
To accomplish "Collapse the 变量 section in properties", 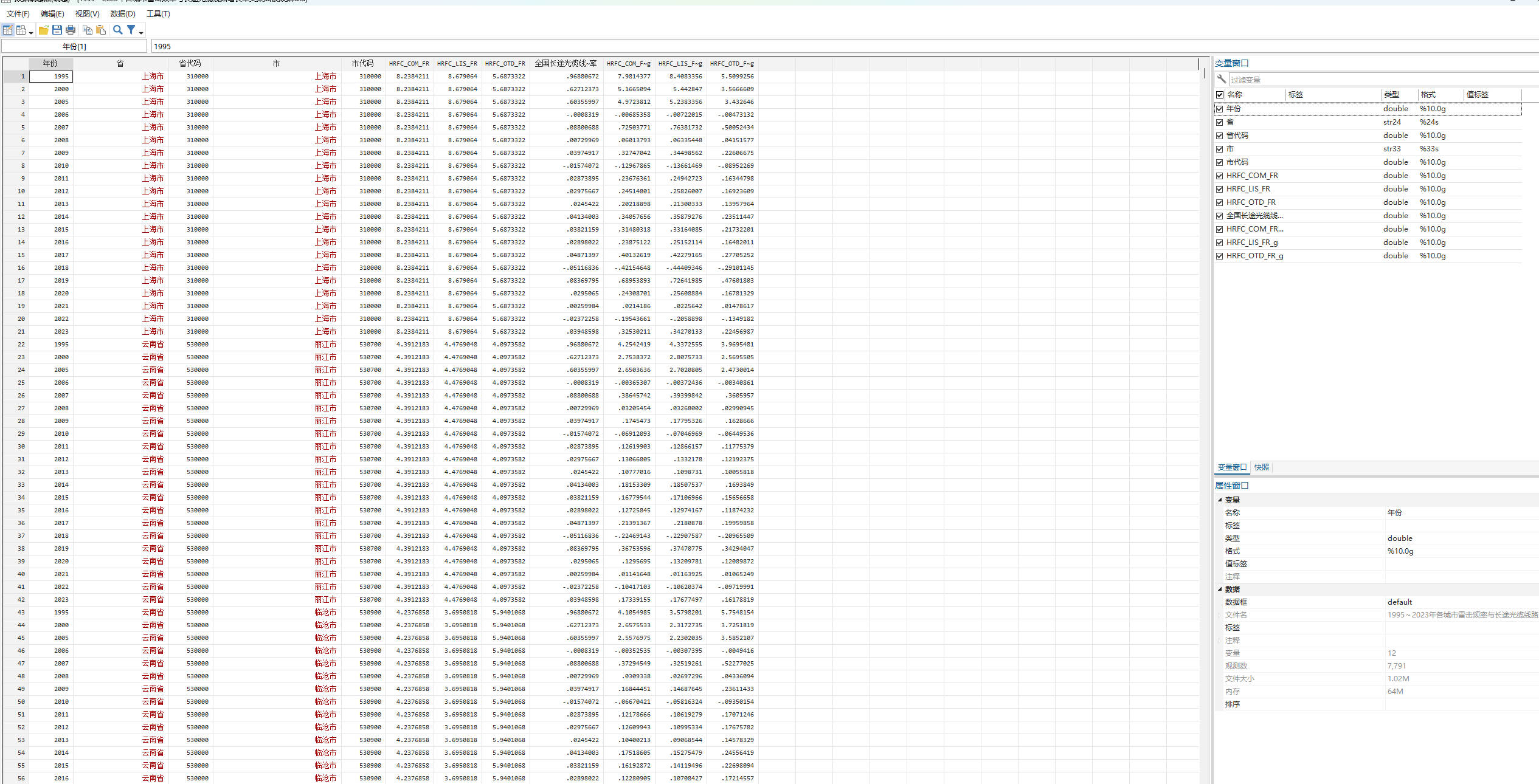I will click(1220, 500).
